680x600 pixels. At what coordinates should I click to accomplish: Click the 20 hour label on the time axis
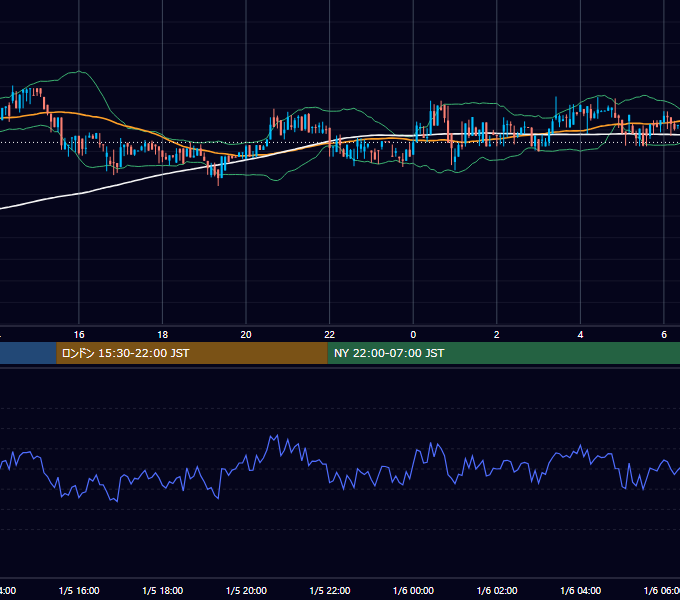coord(246,335)
